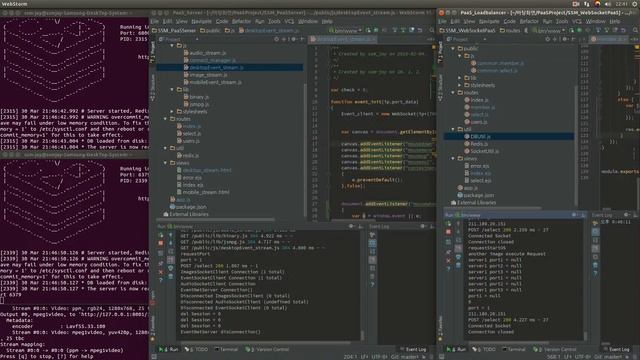Open Project panel settings gear in PaaS_Server

[x=293, y=39]
